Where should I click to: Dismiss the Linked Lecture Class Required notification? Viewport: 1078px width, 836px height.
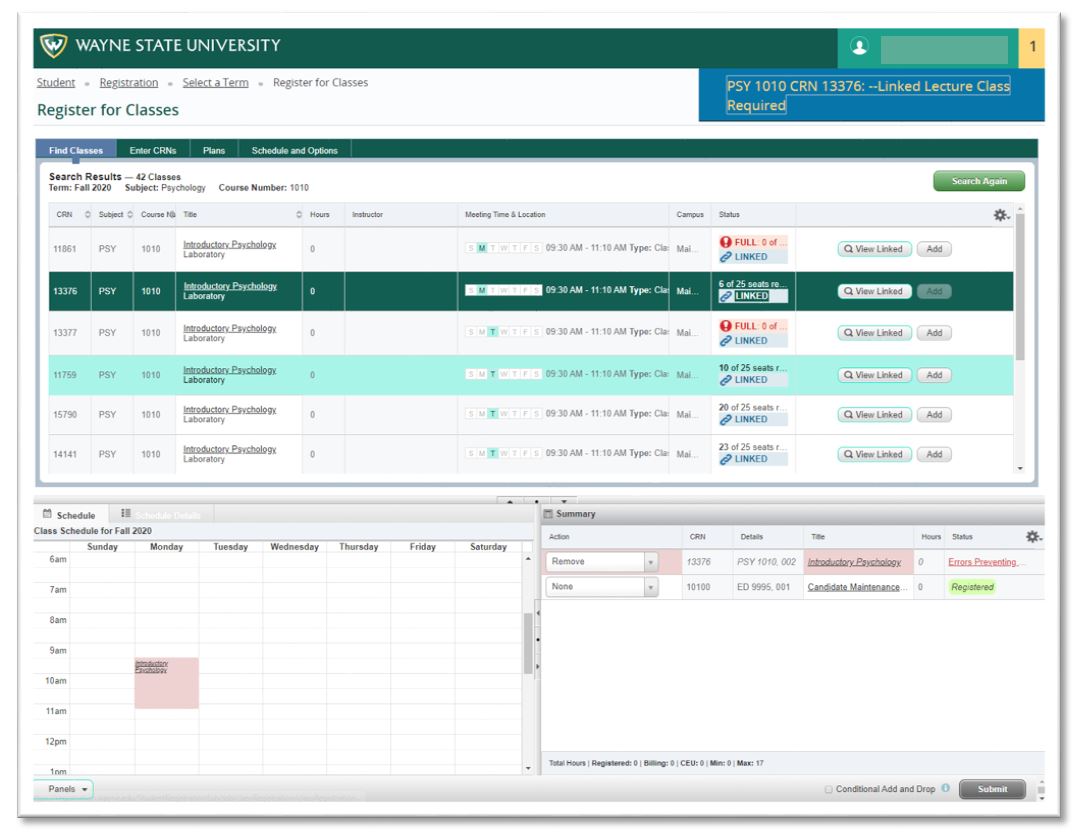[x=871, y=96]
